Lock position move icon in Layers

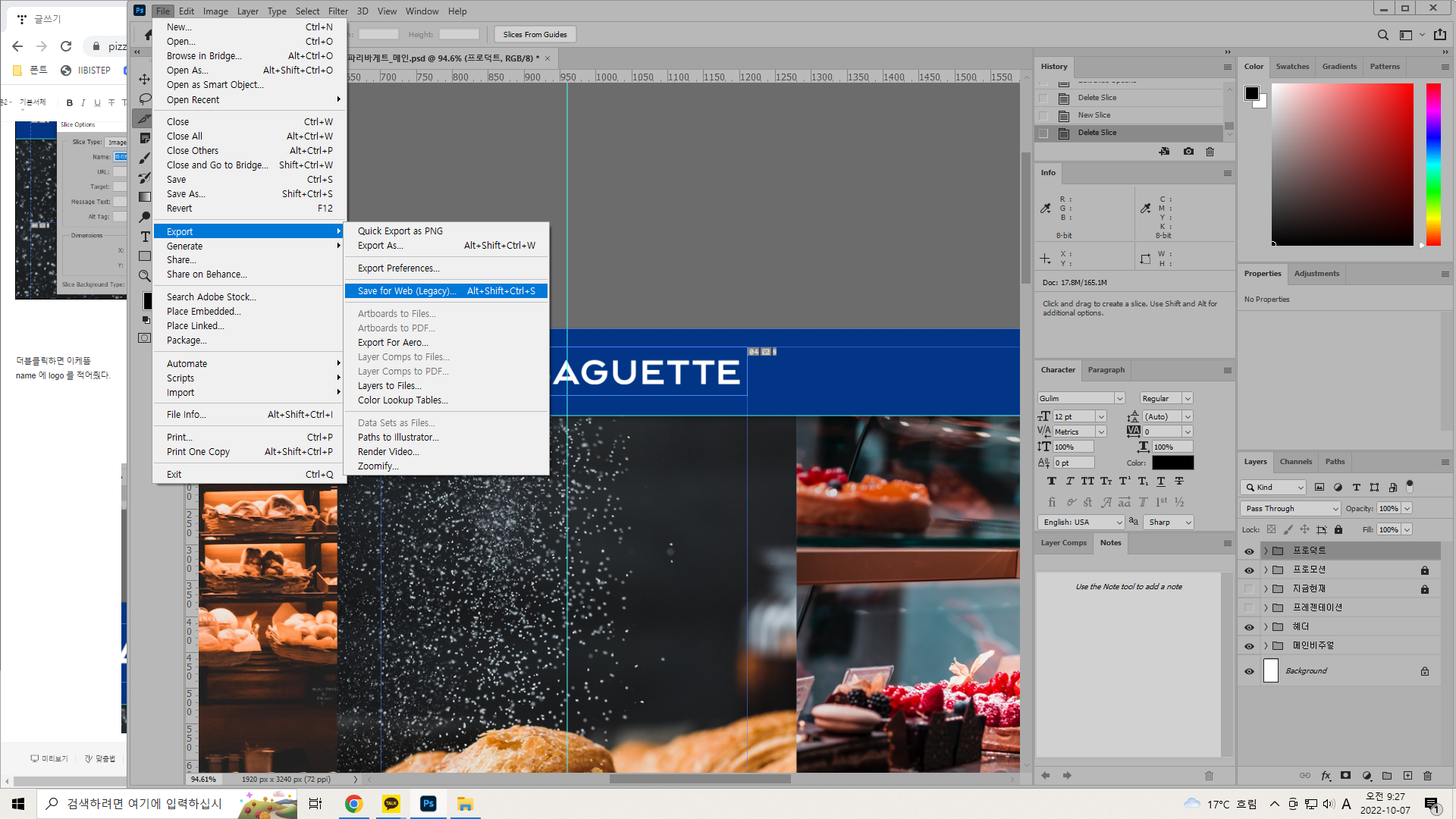[1304, 529]
